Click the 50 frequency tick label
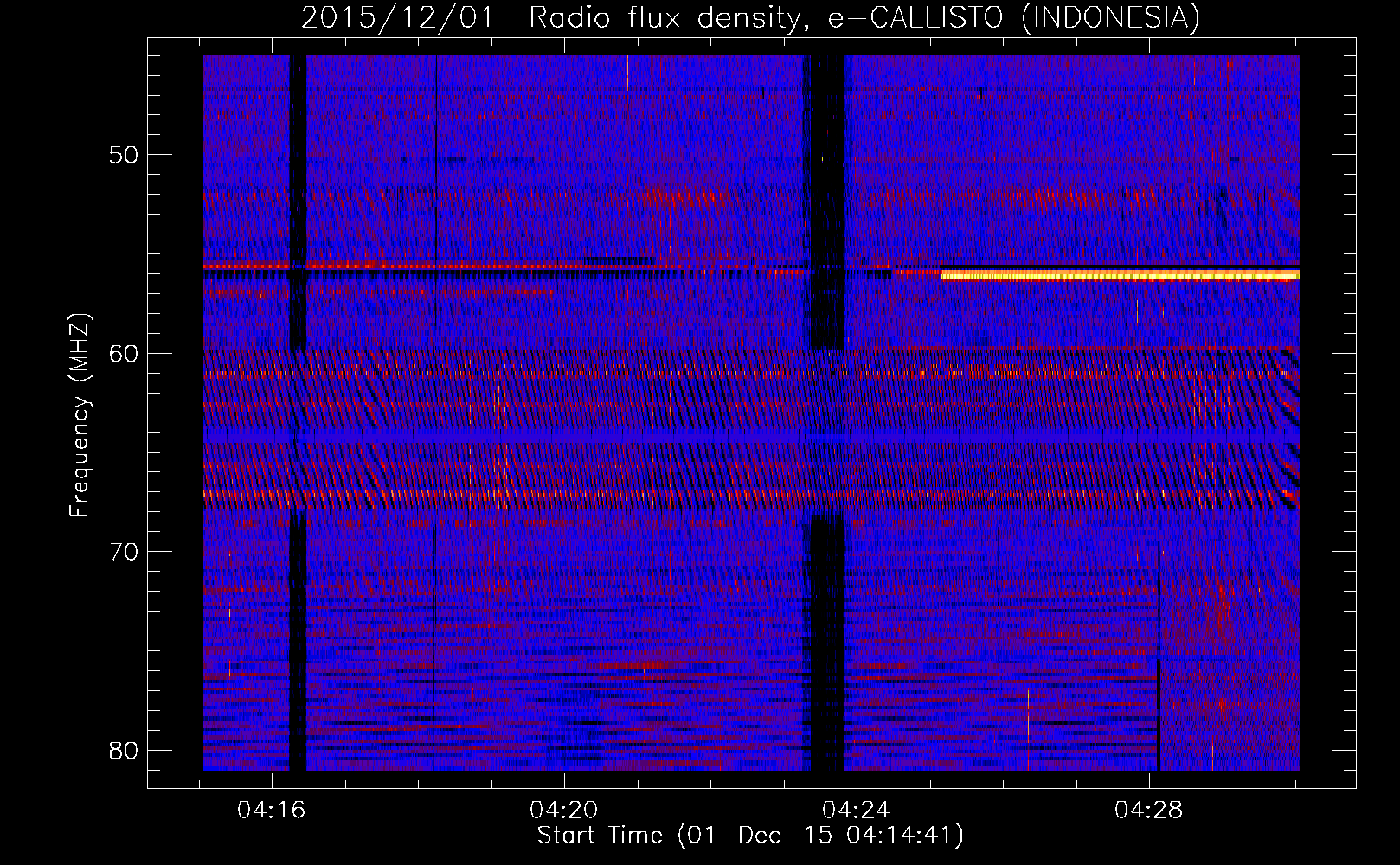The width and height of the screenshot is (1400, 865). [125, 155]
